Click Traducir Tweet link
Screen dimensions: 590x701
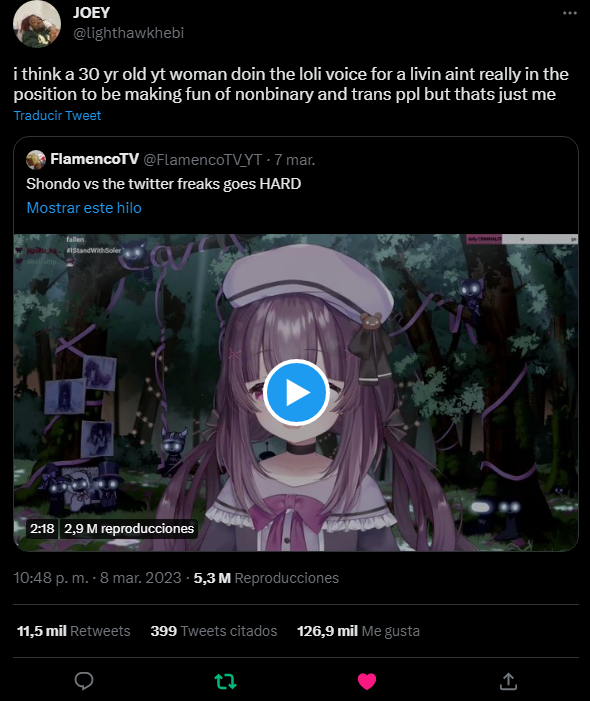pos(57,115)
